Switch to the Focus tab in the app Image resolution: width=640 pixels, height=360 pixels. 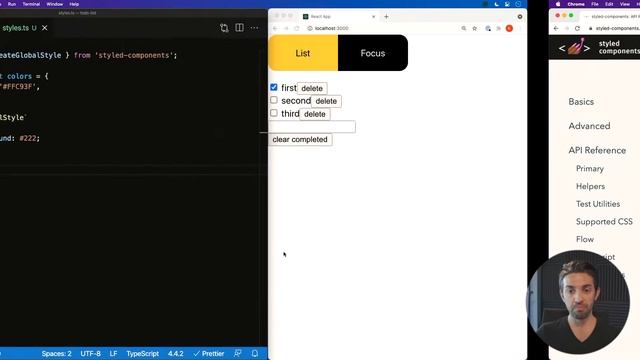(x=373, y=53)
